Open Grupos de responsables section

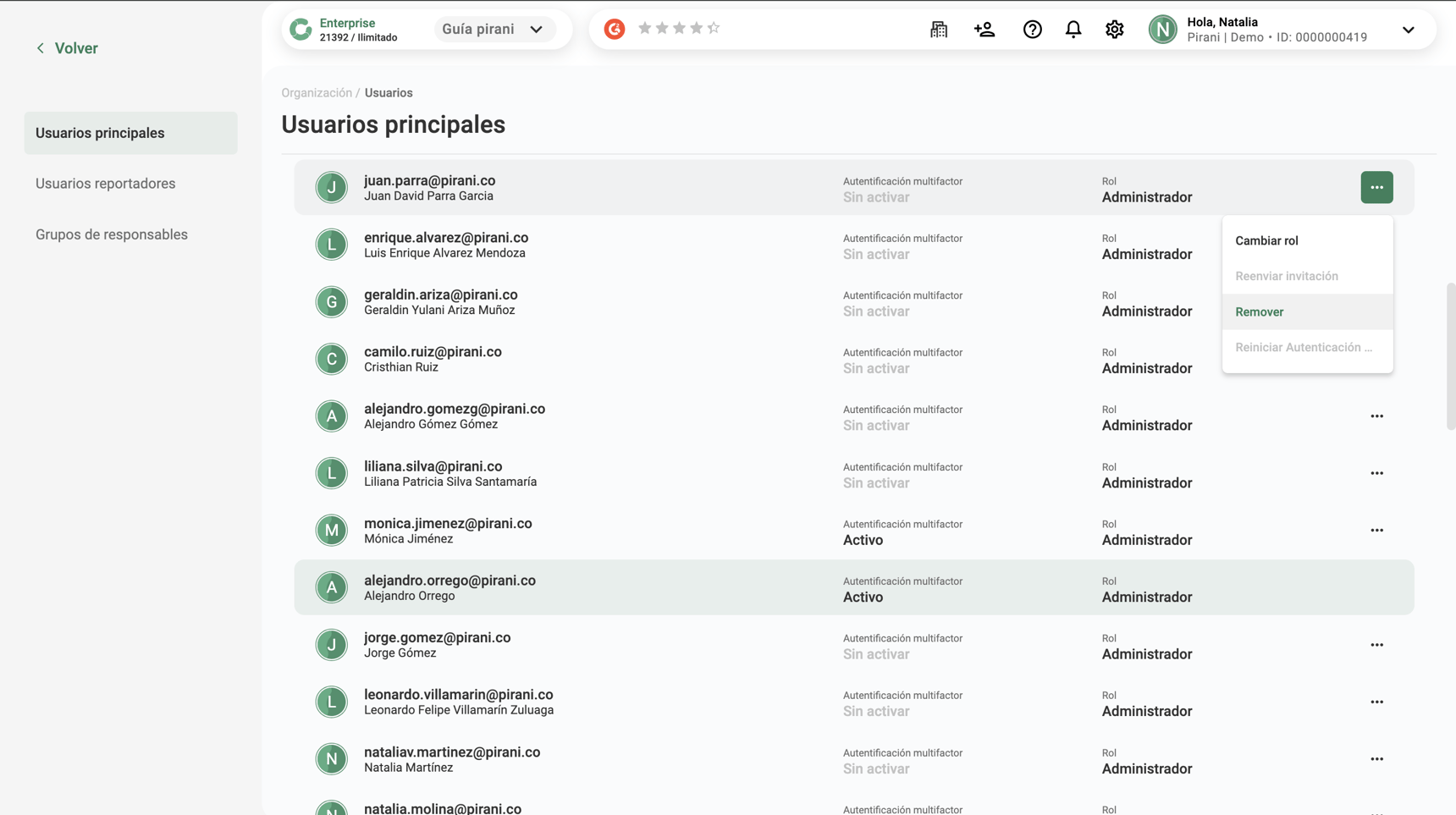click(x=112, y=234)
